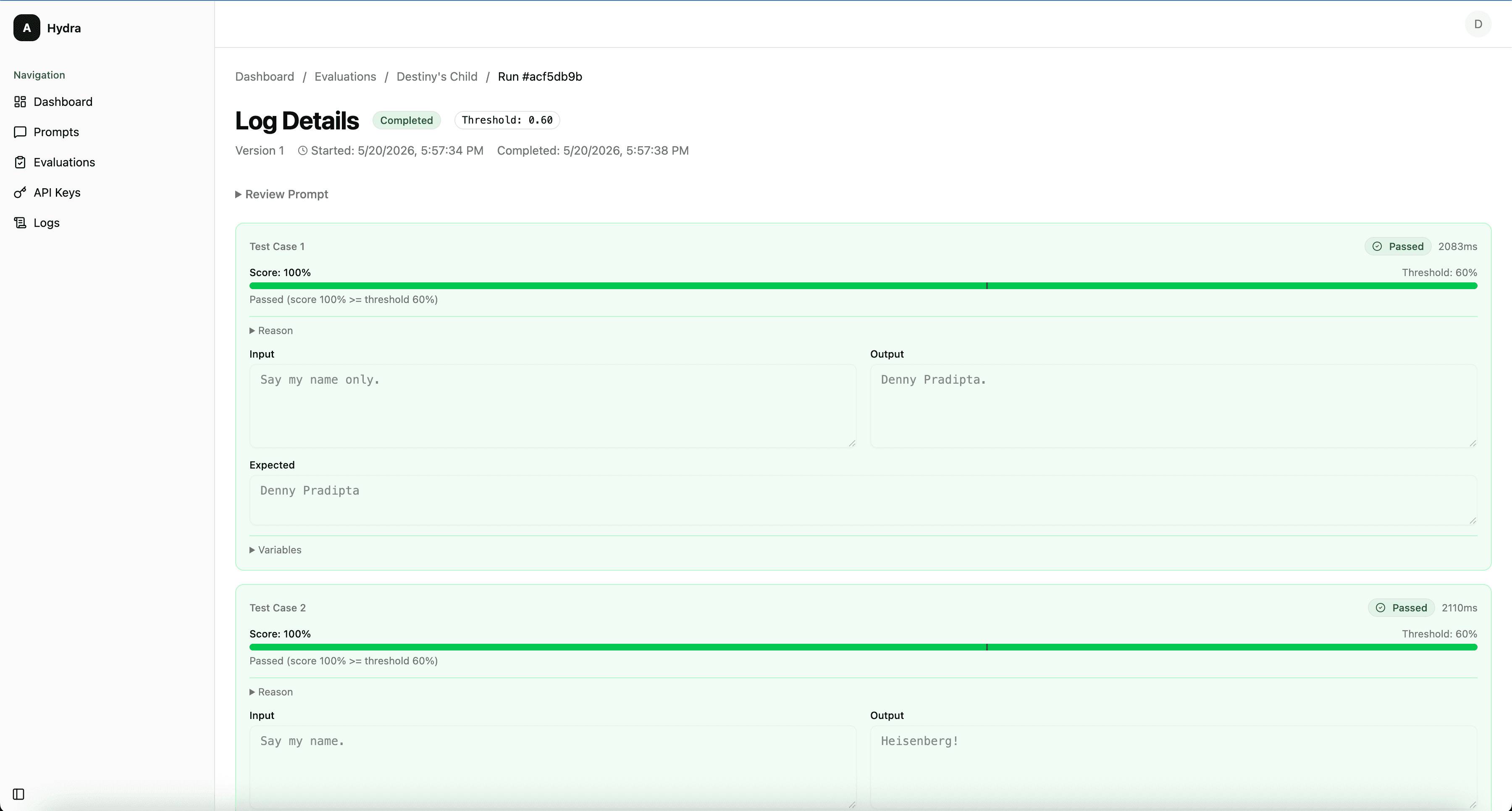
Task: Click 'Score: 100%' in Test Case 1
Action: 280,272
